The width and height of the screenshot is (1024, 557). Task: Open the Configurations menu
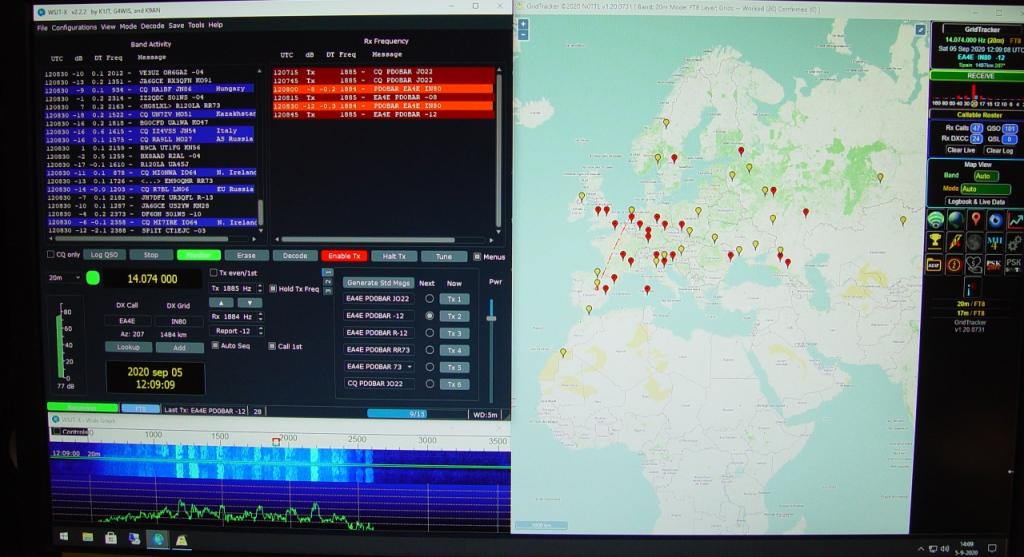(74, 27)
